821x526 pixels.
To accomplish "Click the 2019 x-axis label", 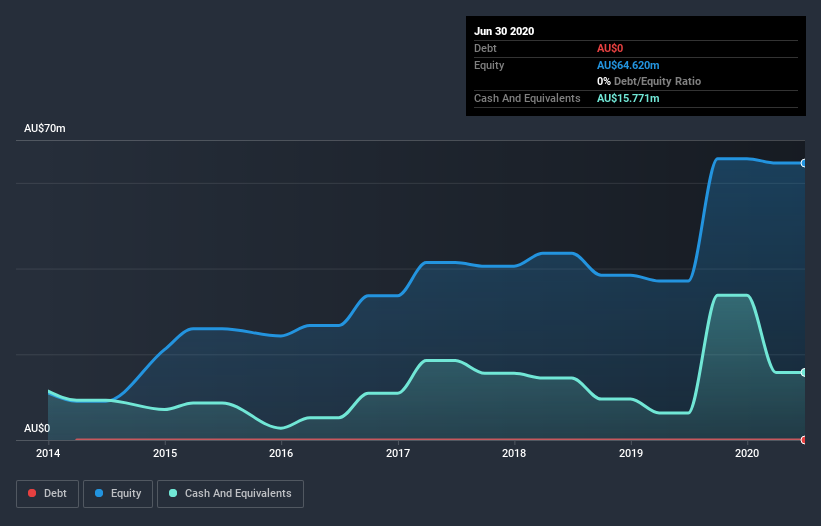I will coord(631,453).
